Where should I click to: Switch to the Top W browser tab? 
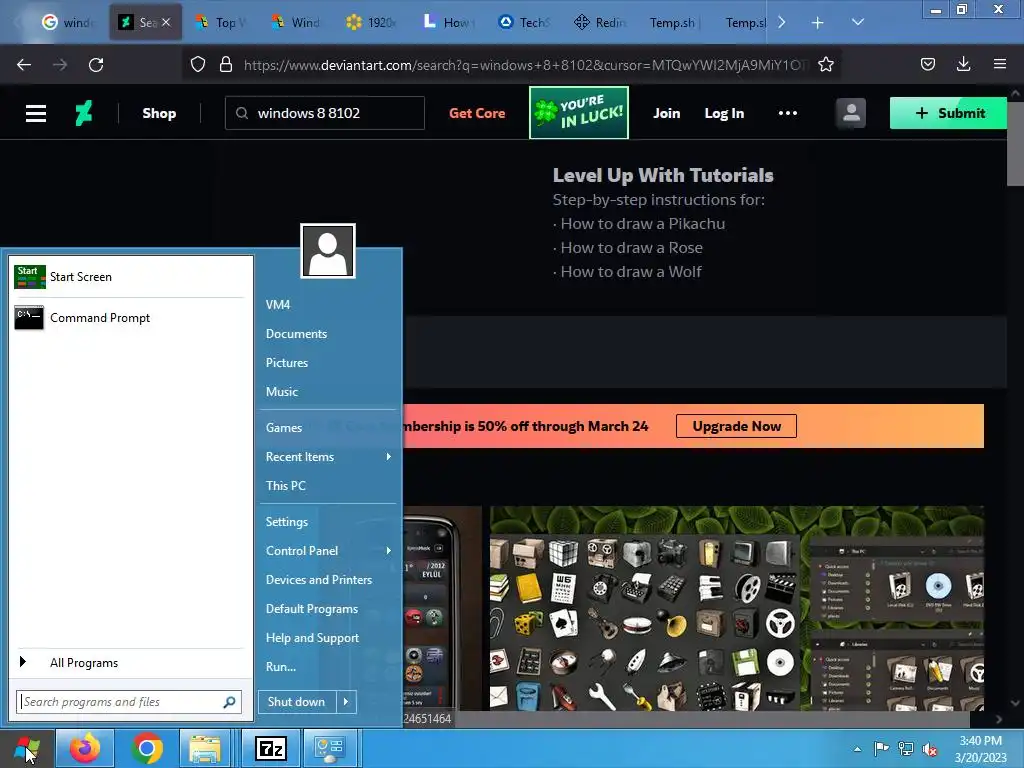[221, 22]
